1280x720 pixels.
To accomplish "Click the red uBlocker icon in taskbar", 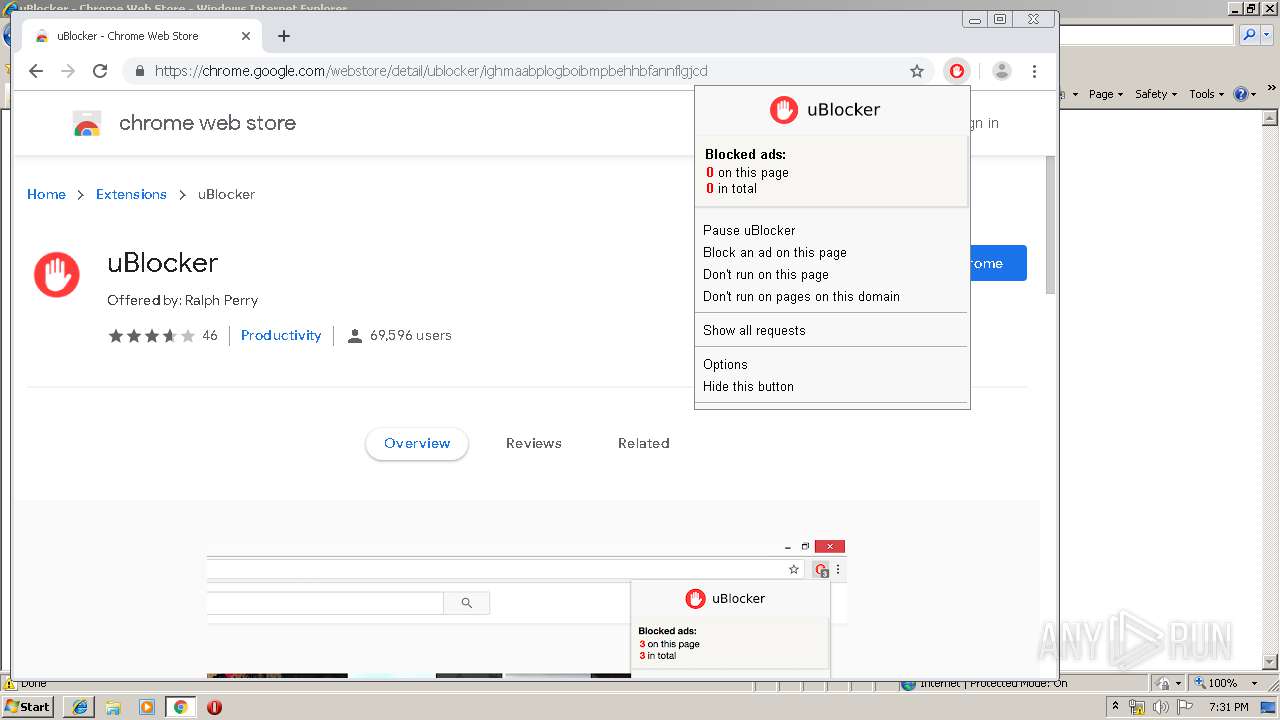I will coord(214,707).
